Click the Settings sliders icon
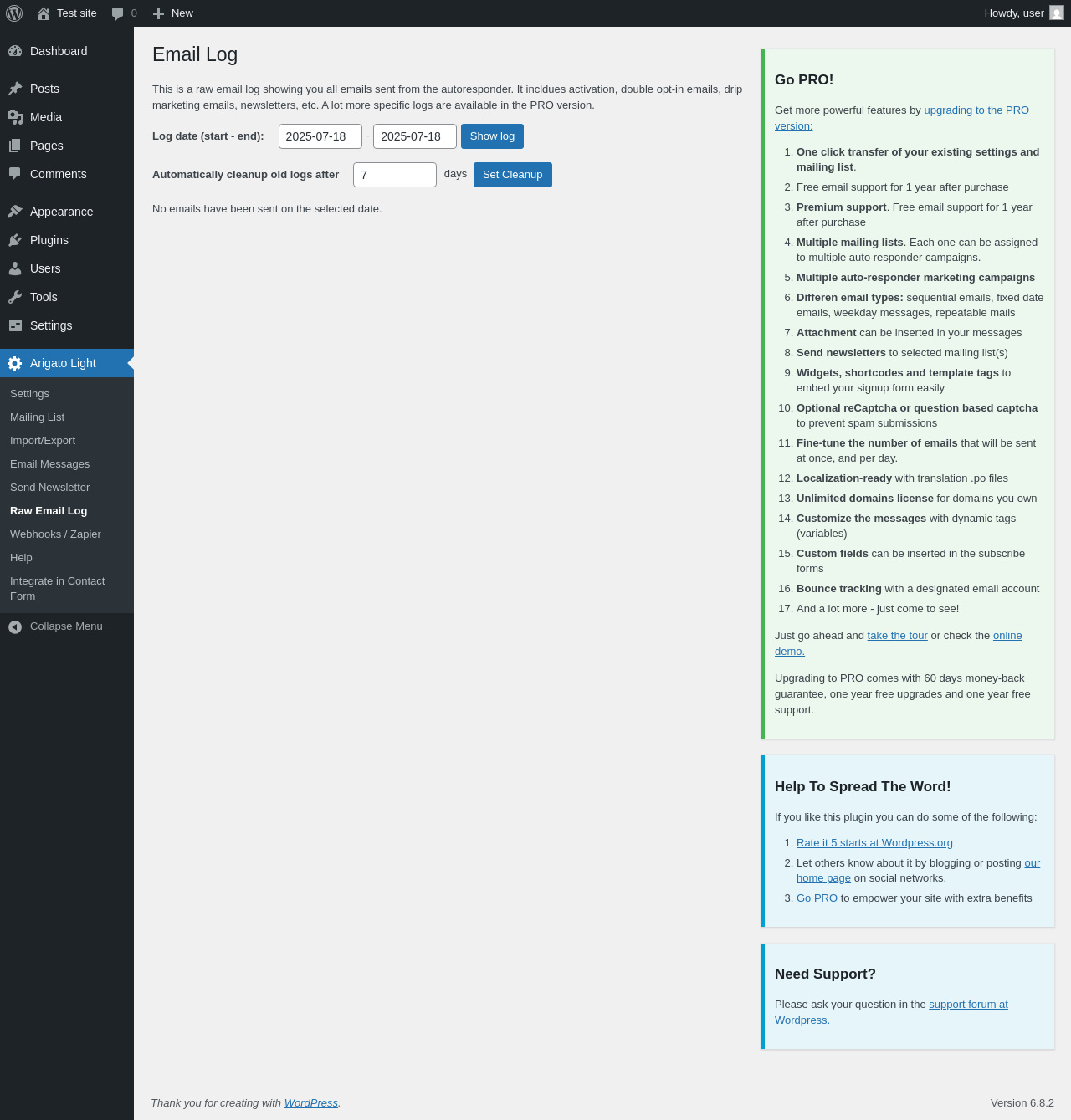This screenshot has height=1120, width=1071. point(15,325)
